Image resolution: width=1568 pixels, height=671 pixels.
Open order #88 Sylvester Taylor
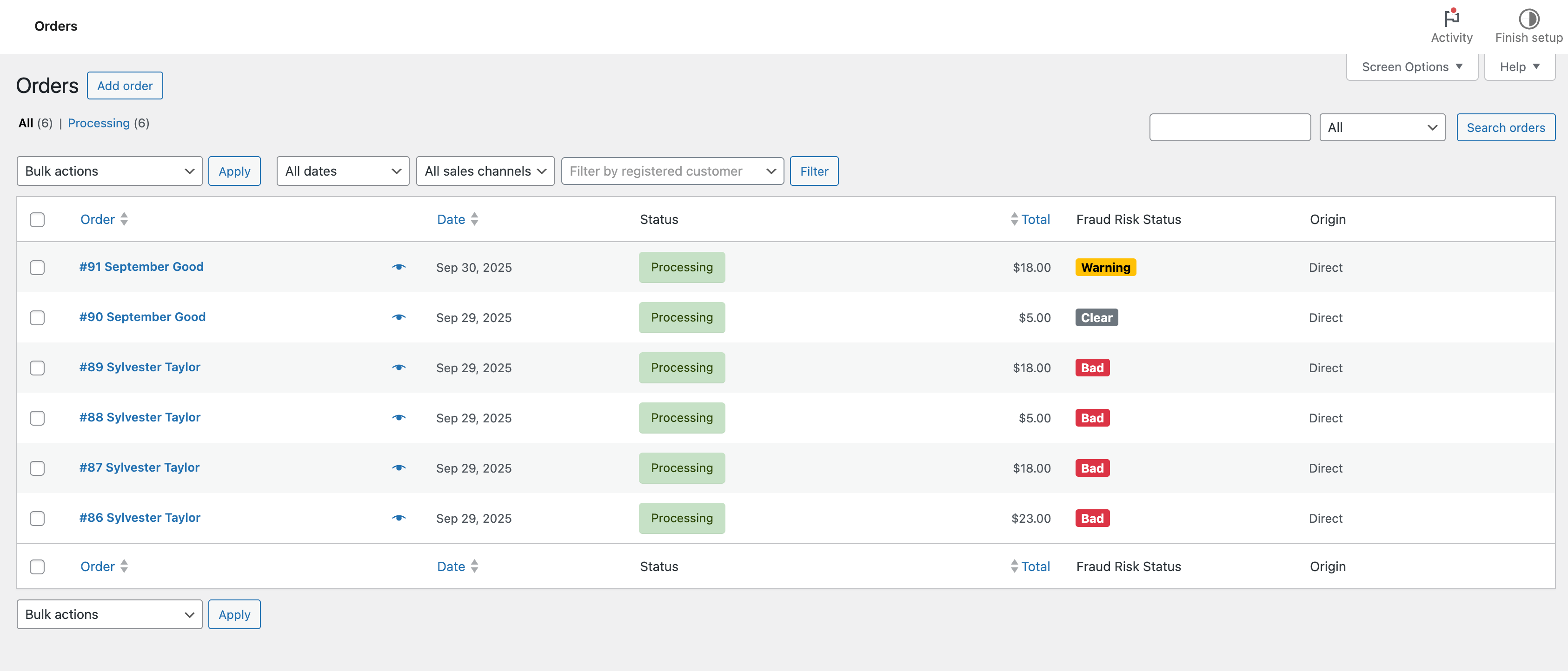click(x=140, y=417)
